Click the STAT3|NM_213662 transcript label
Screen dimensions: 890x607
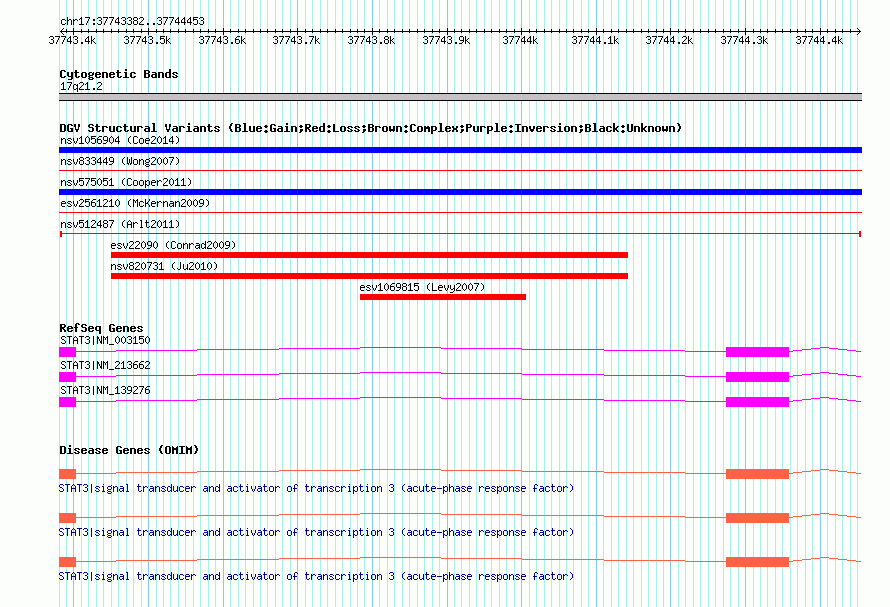105,365
